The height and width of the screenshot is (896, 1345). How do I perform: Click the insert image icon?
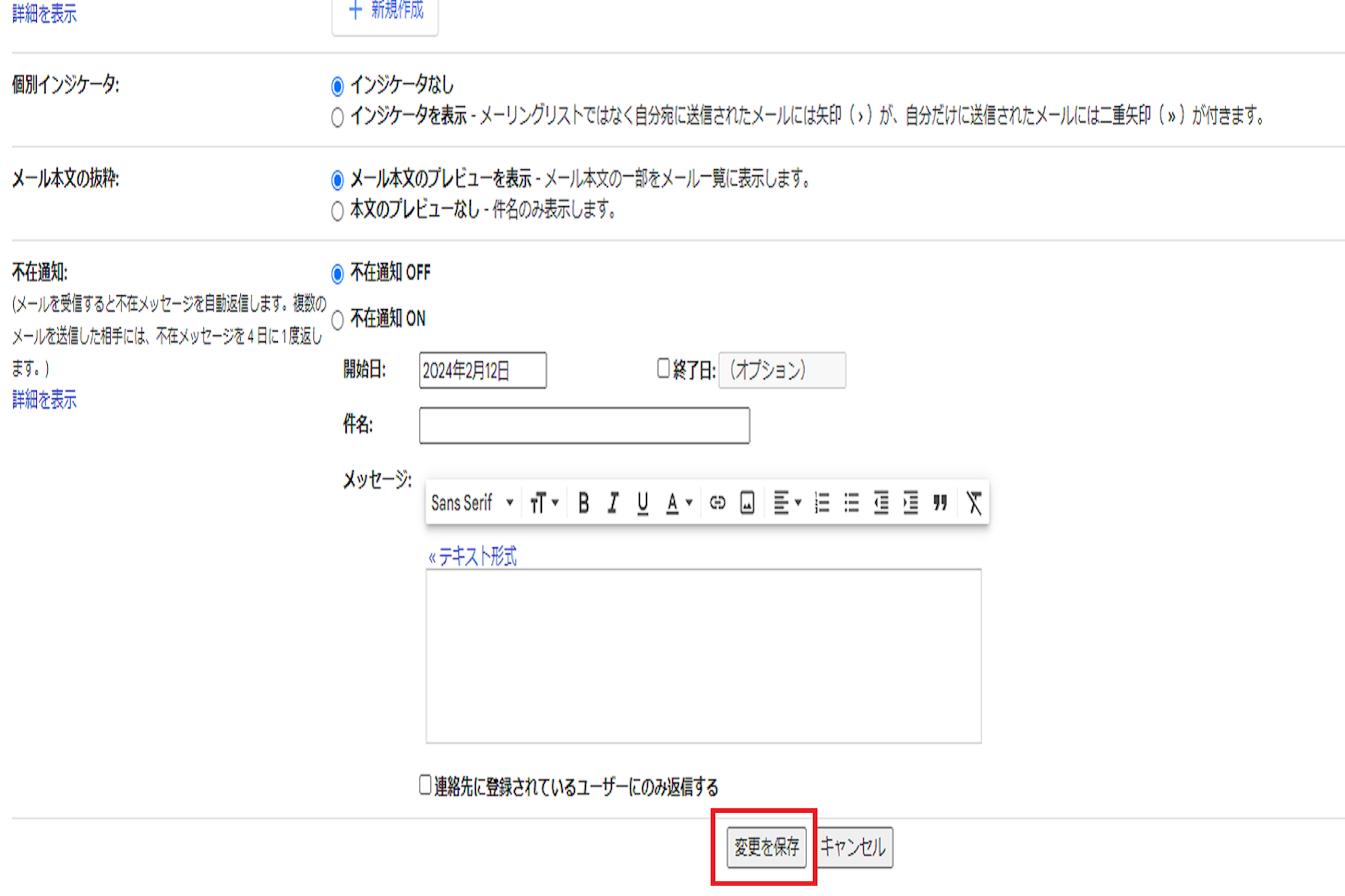point(747,503)
